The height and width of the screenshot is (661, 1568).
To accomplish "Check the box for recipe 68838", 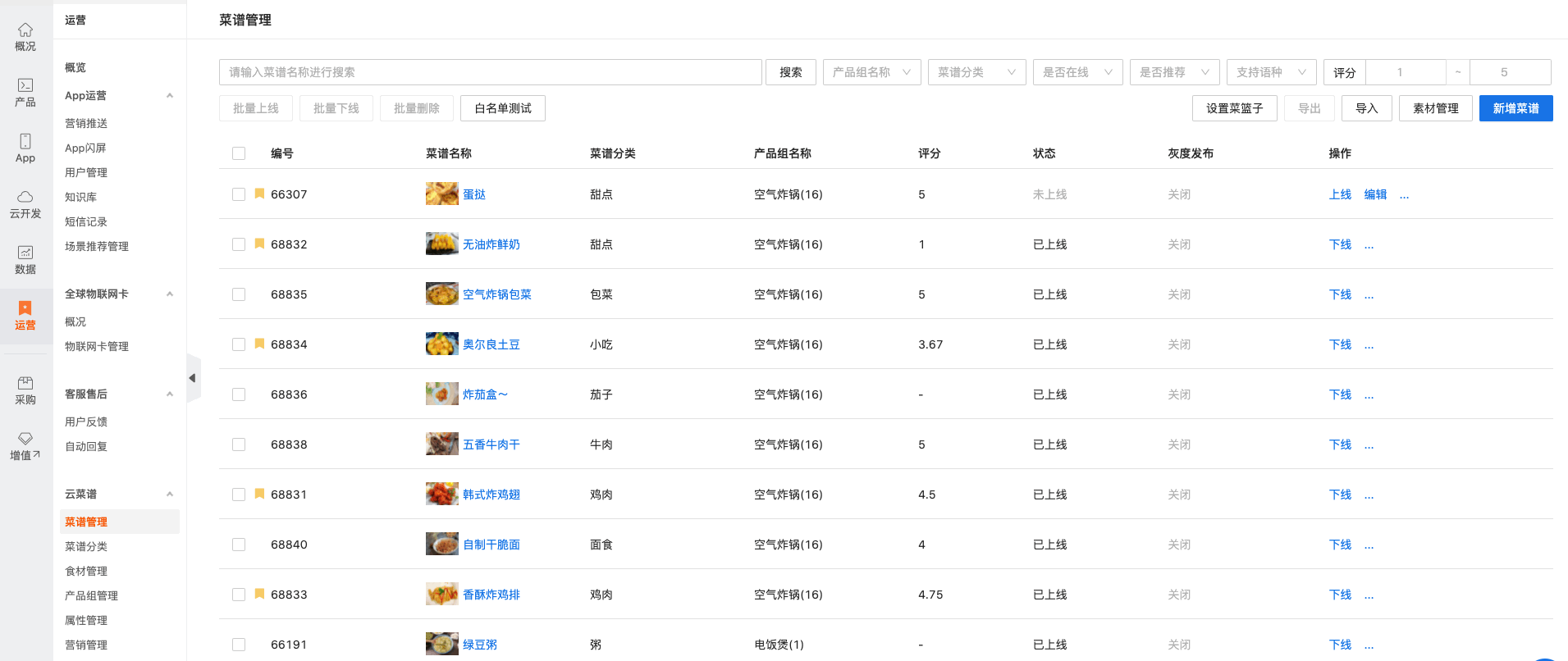I will 239,444.
